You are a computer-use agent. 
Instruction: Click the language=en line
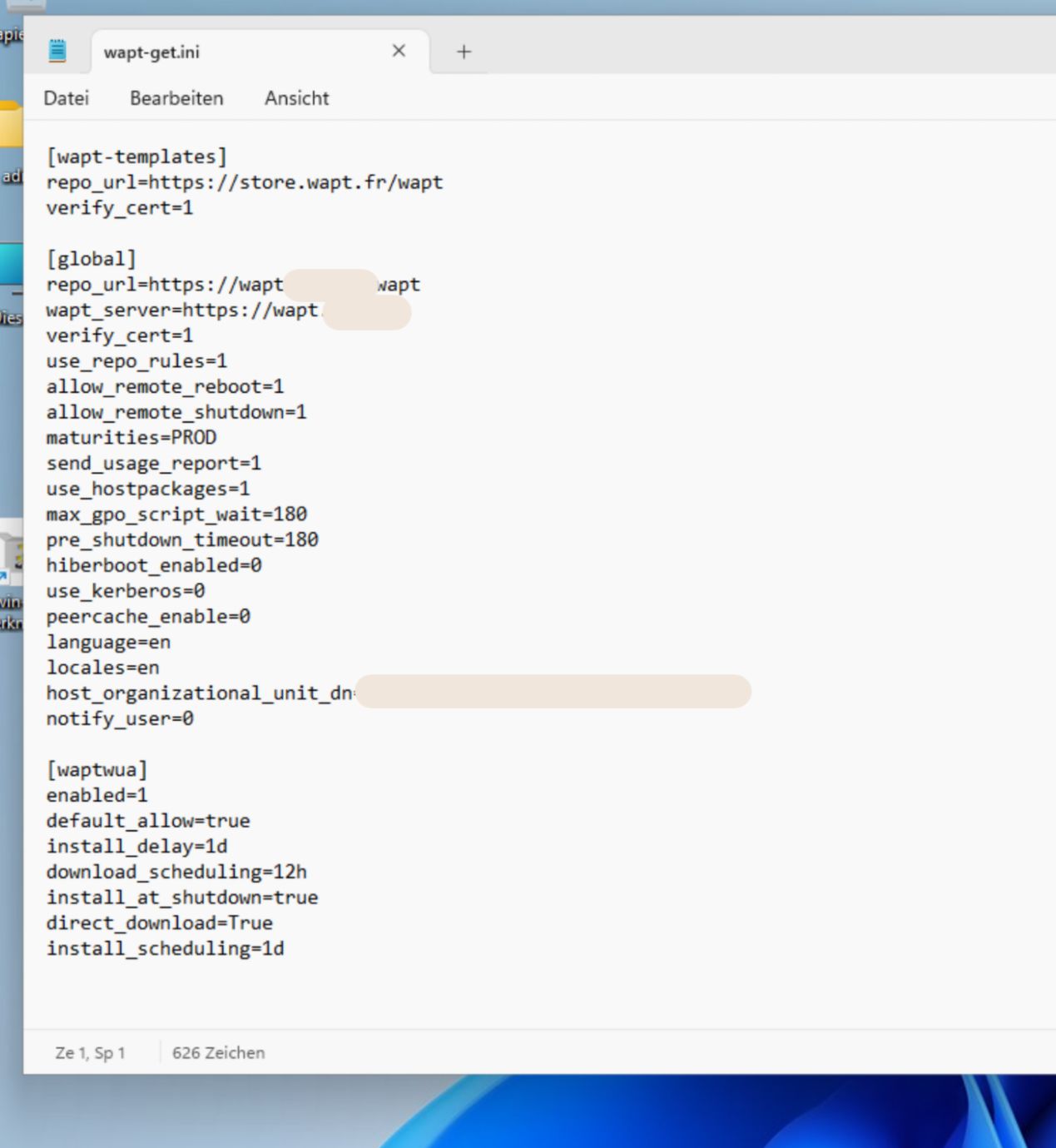coord(108,643)
